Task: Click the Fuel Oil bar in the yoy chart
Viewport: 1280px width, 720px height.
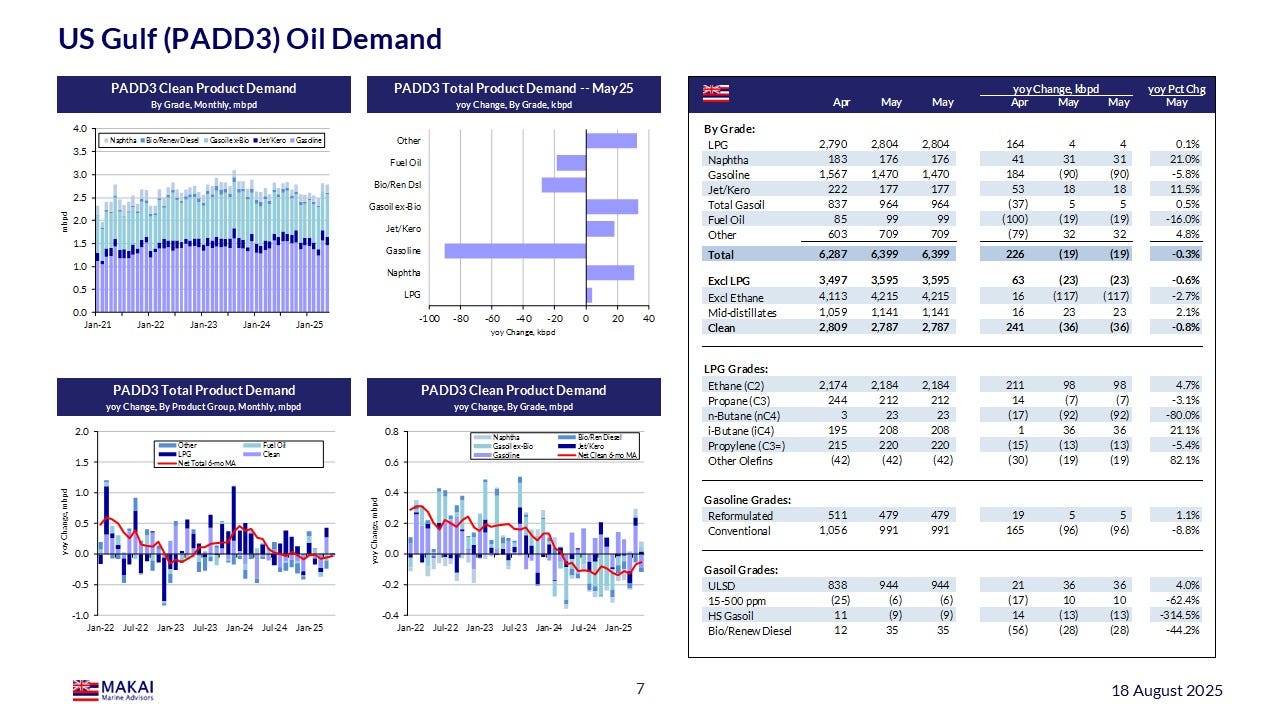Action: 571,163
